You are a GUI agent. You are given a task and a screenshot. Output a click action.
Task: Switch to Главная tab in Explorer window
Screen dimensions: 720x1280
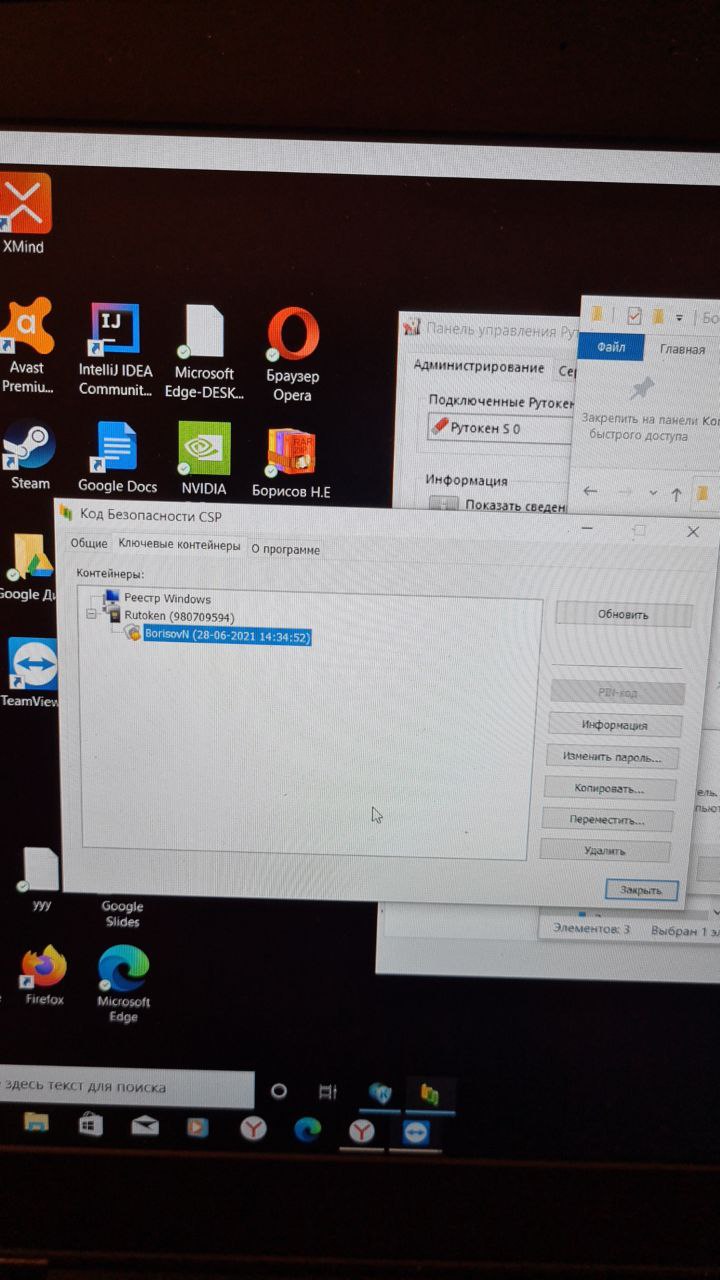click(x=682, y=349)
